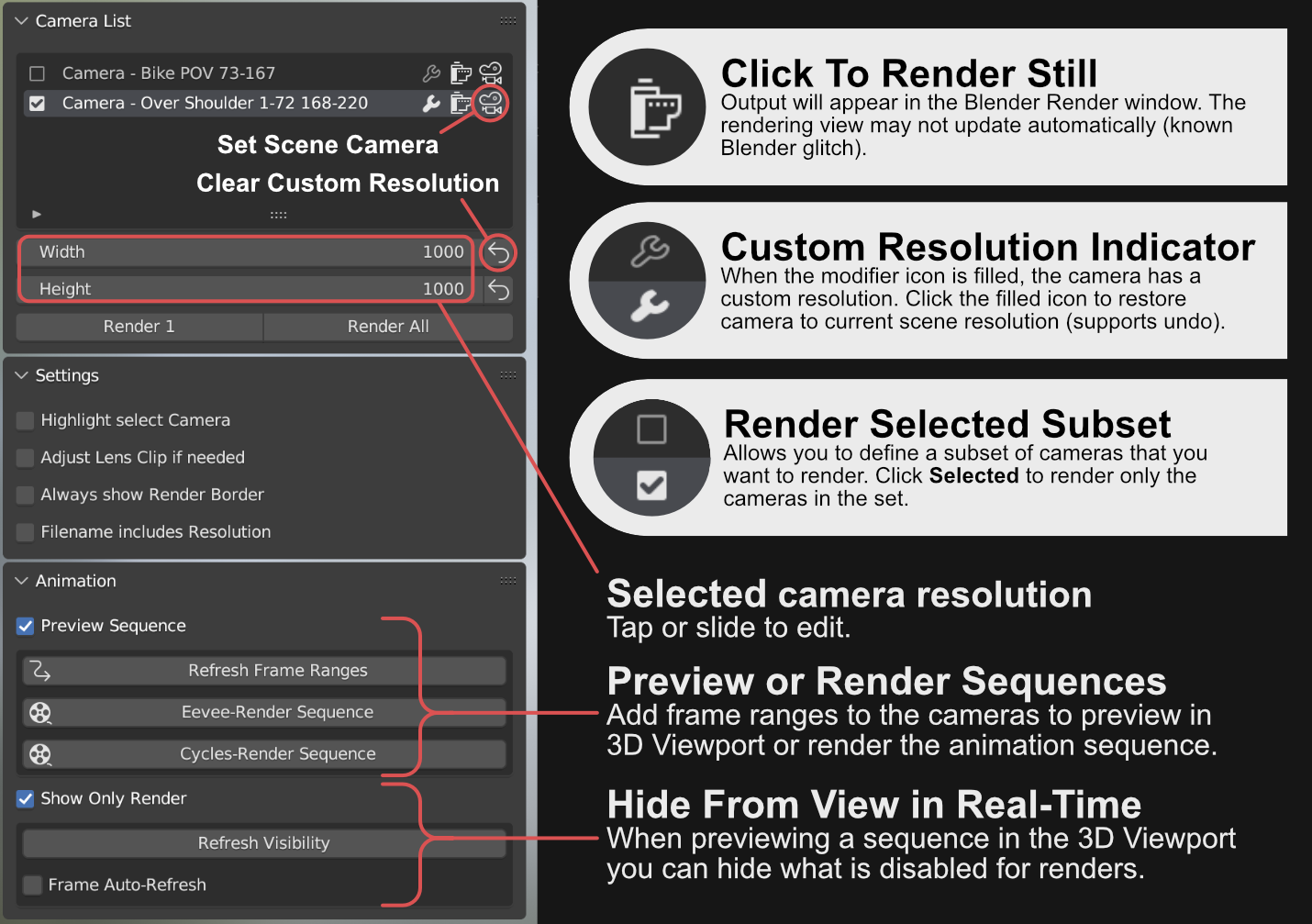Click Animation panel drag handle dots
The height and width of the screenshot is (924, 1312).
click(x=508, y=580)
